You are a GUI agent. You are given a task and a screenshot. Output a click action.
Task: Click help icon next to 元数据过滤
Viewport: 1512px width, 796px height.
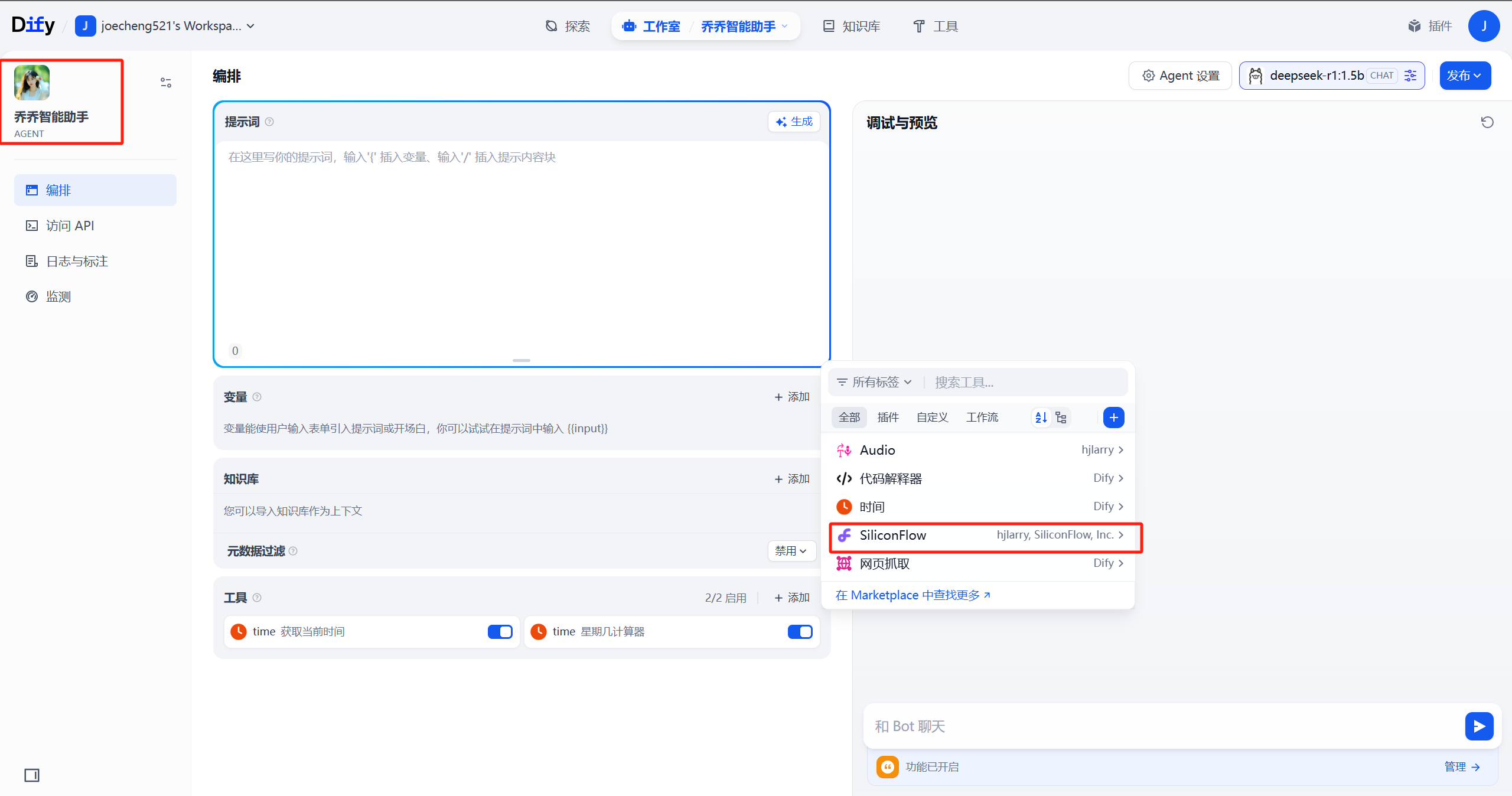293,551
